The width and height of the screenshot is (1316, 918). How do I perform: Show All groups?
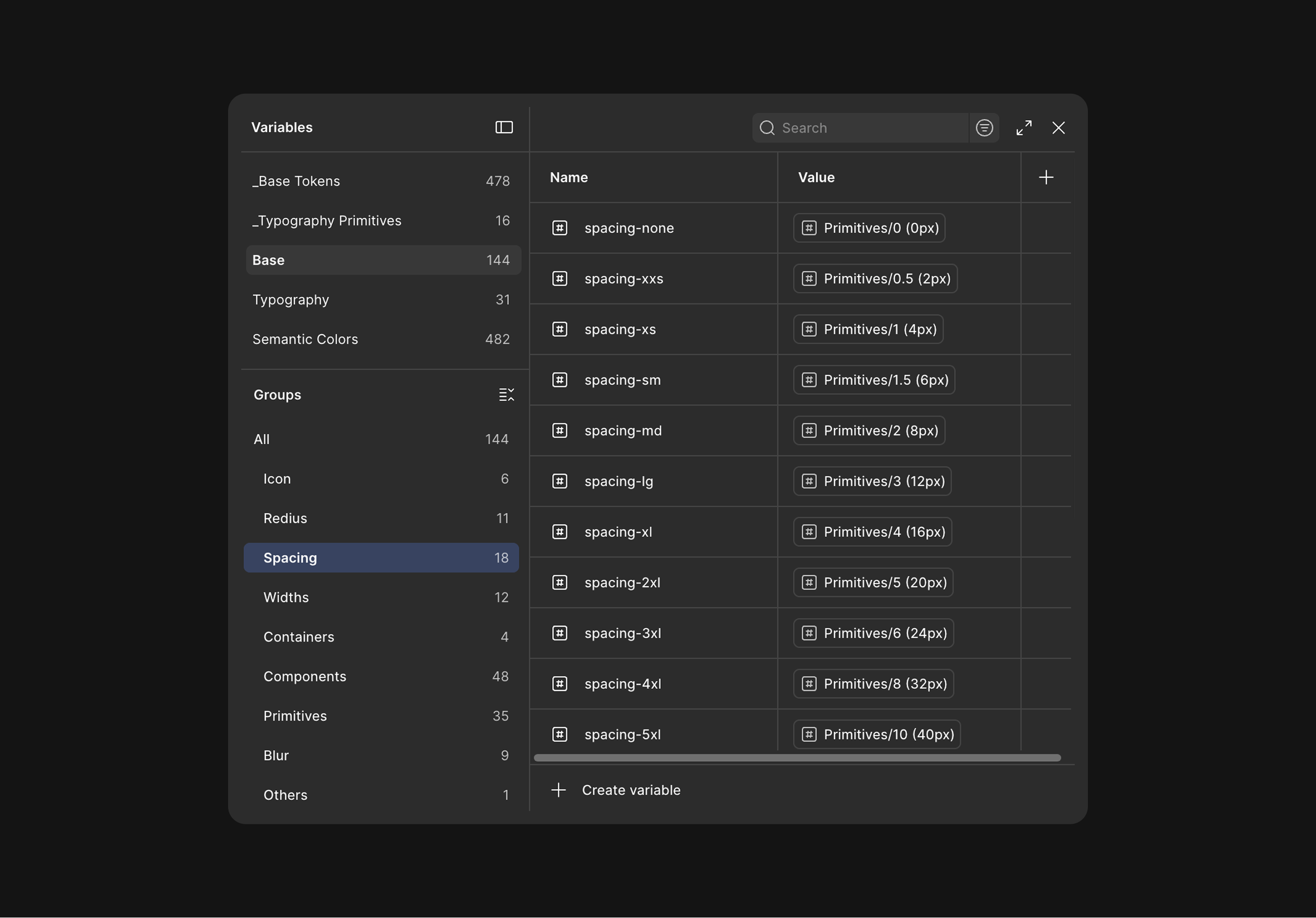pos(381,439)
